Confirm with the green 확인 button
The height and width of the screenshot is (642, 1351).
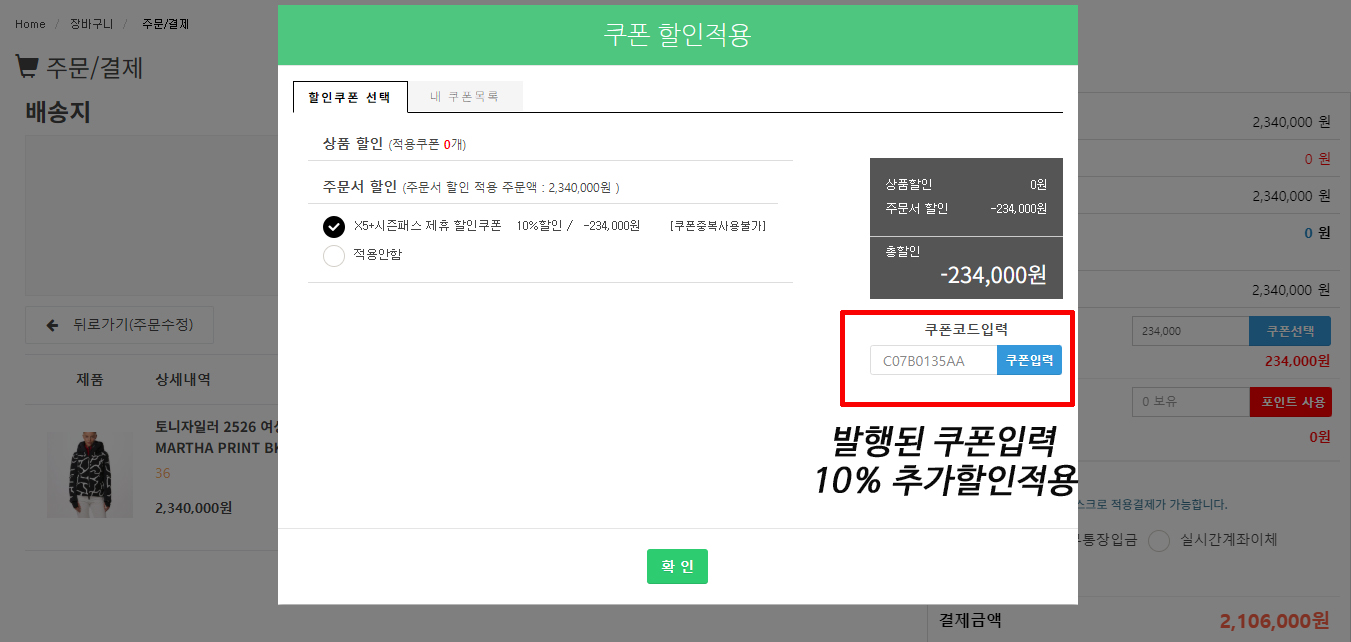tap(677, 566)
